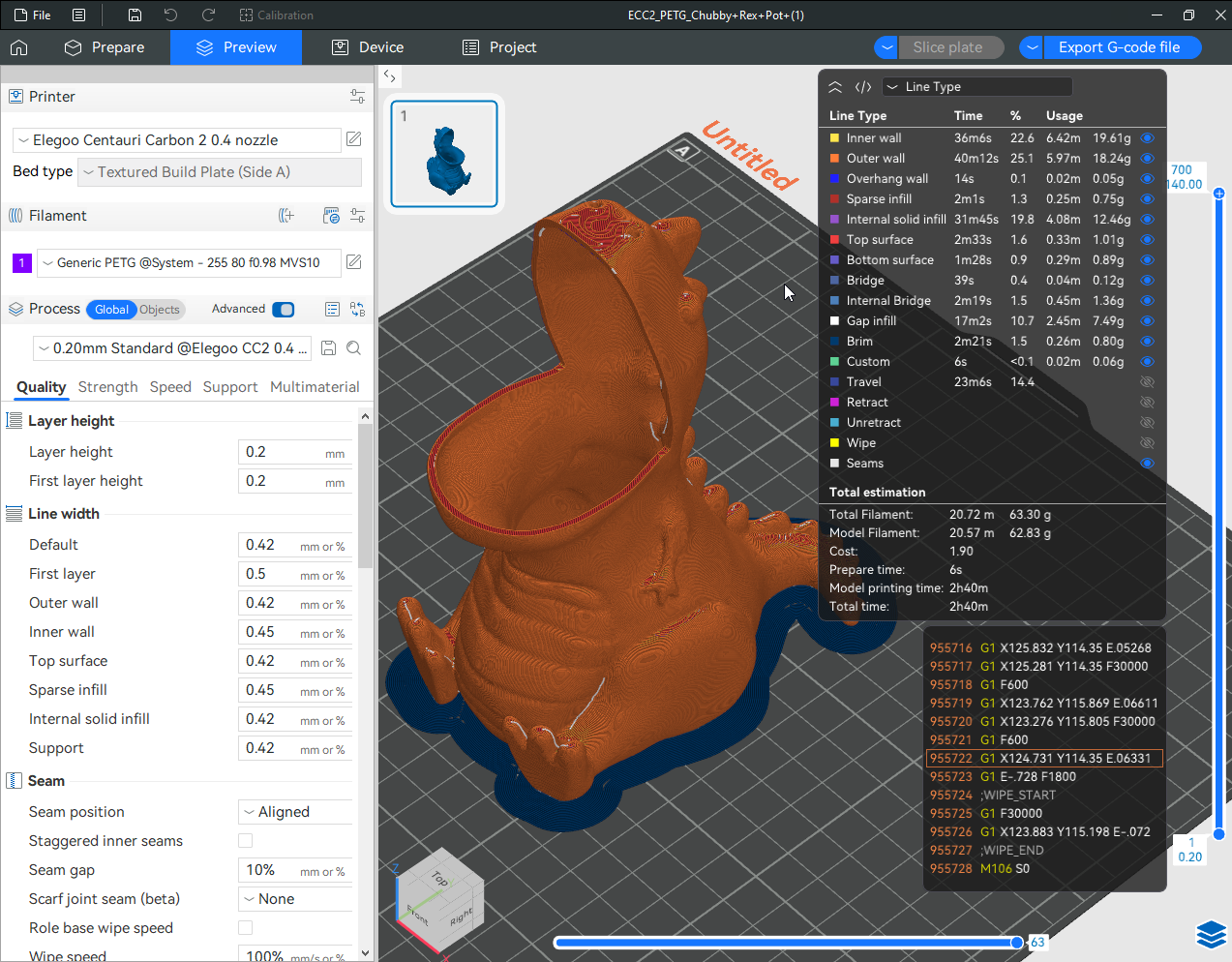Open the Strength settings tab
The height and width of the screenshot is (962, 1232).
tap(108, 387)
